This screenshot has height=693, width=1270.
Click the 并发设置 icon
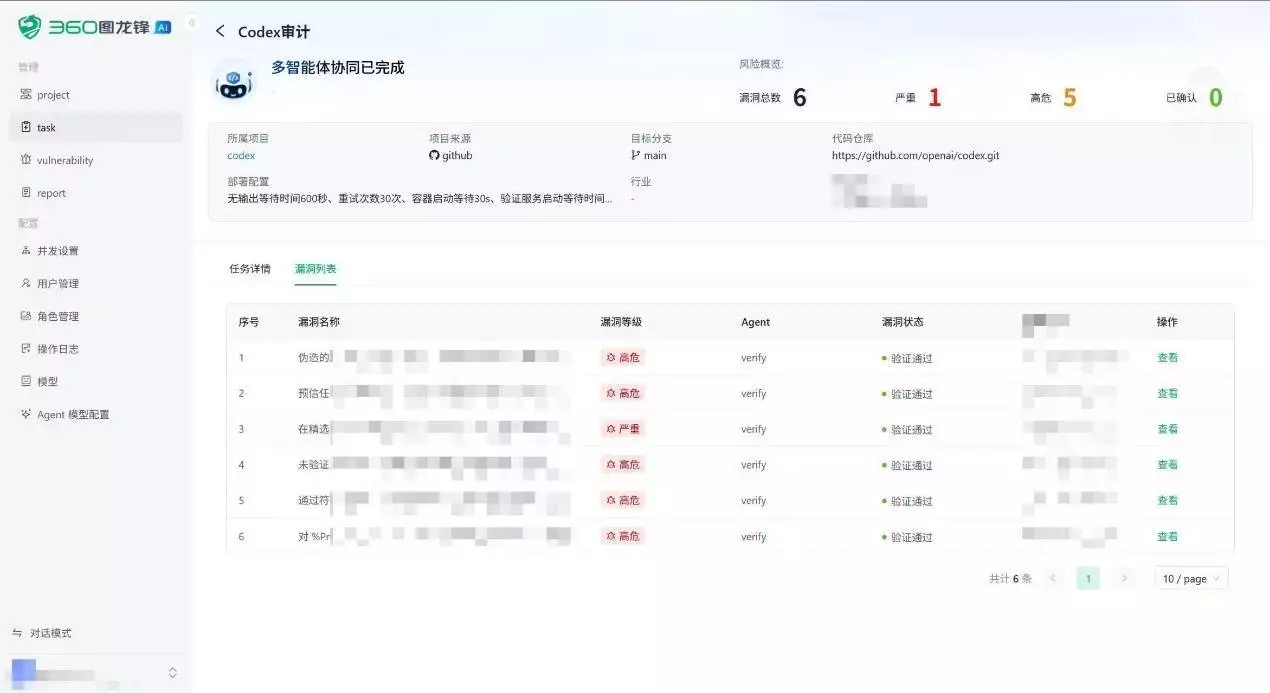click(26, 251)
